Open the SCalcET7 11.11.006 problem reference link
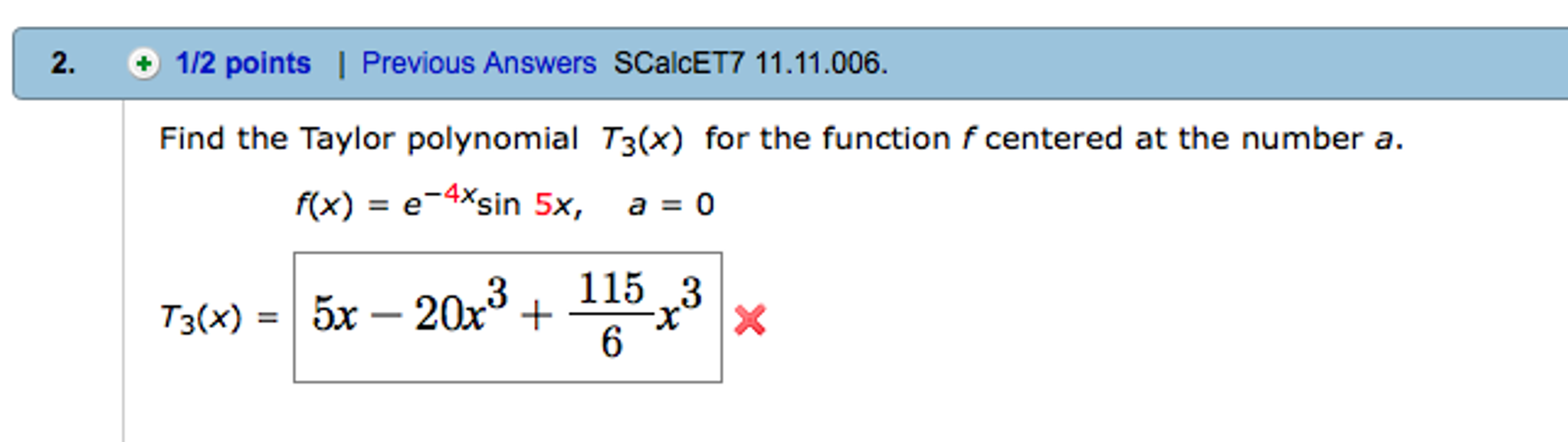1568x442 pixels. click(x=746, y=64)
